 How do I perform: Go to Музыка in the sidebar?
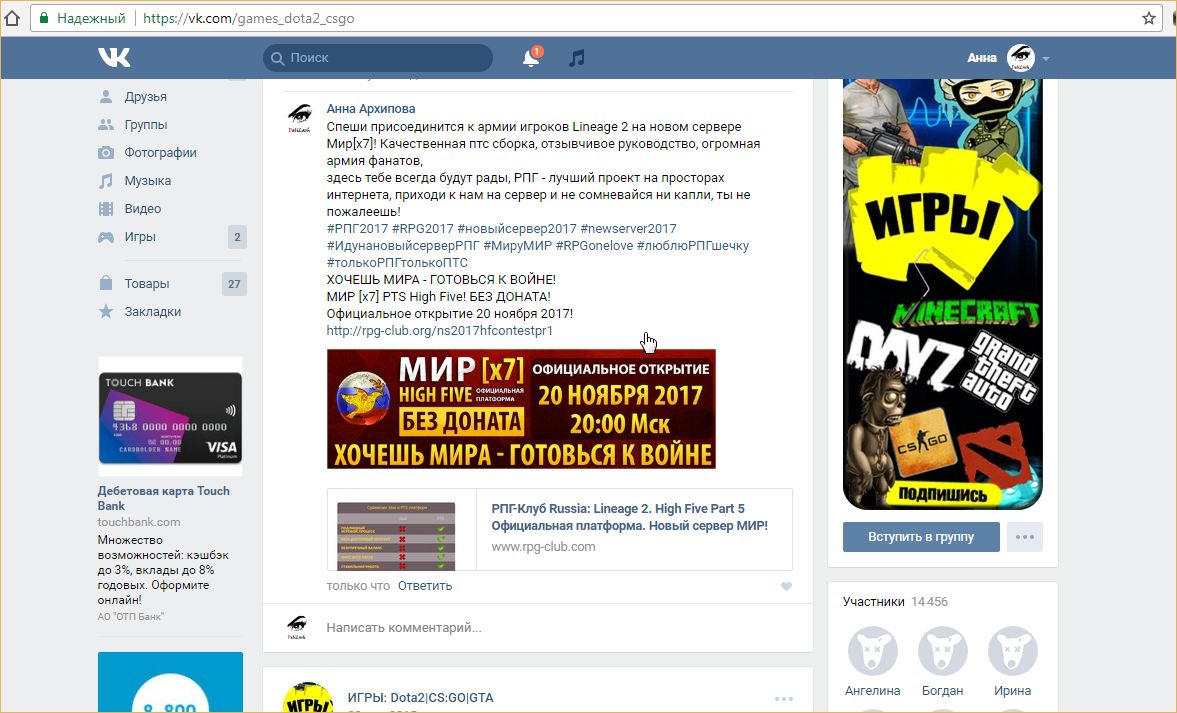point(147,181)
